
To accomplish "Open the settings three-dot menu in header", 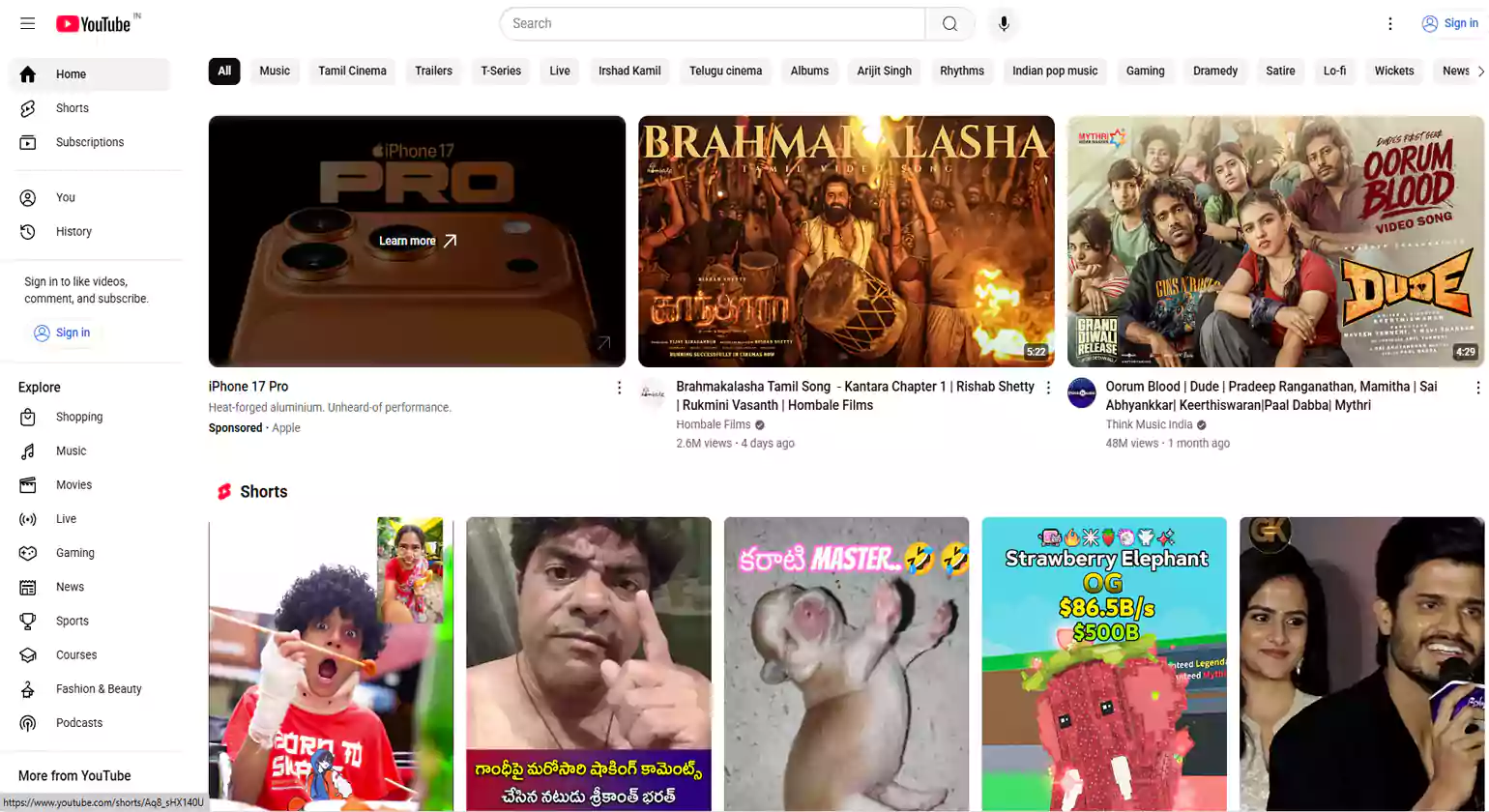I will click(1389, 24).
